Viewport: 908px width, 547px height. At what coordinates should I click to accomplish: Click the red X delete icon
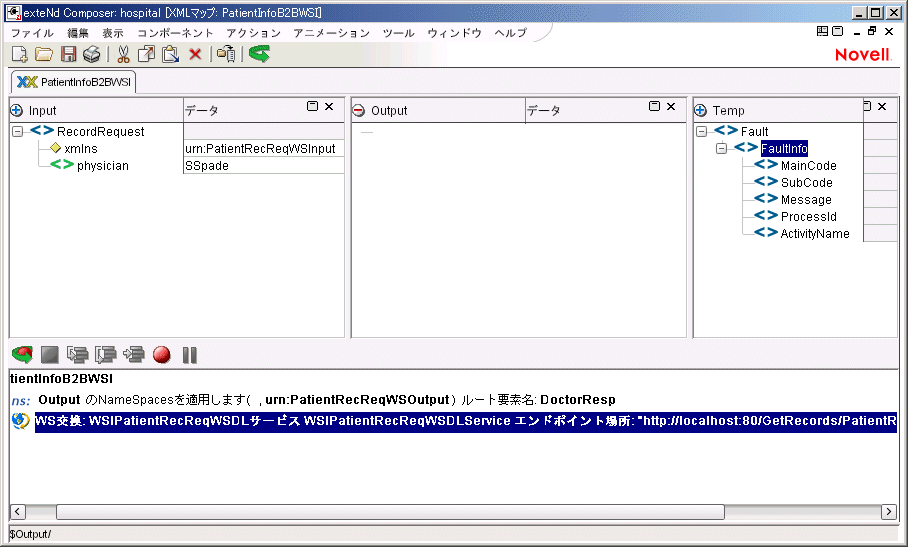click(195, 54)
